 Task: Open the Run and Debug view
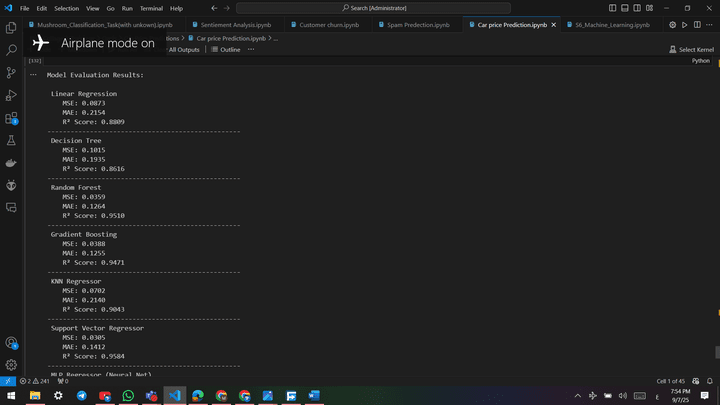pos(11,95)
